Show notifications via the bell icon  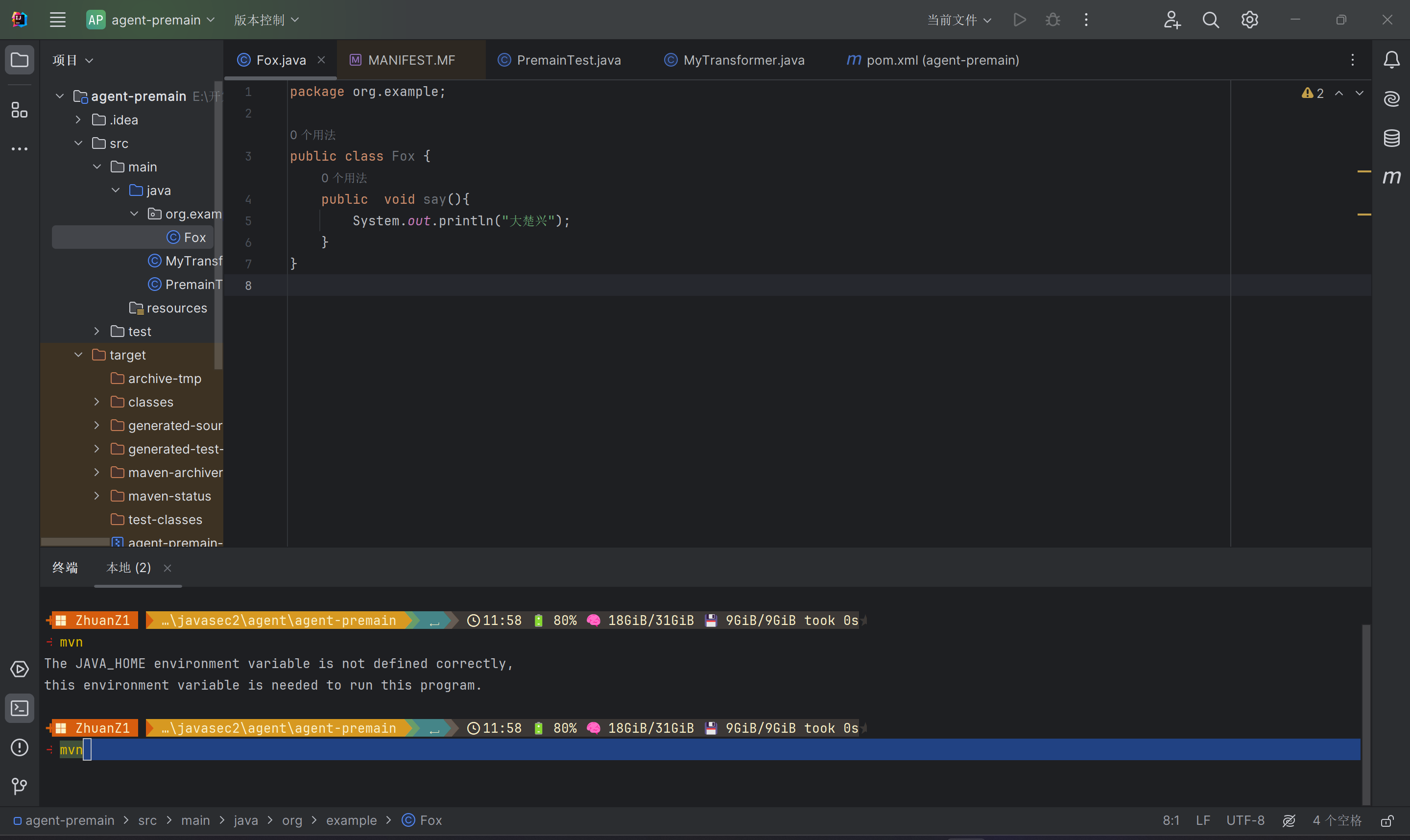(x=1391, y=60)
